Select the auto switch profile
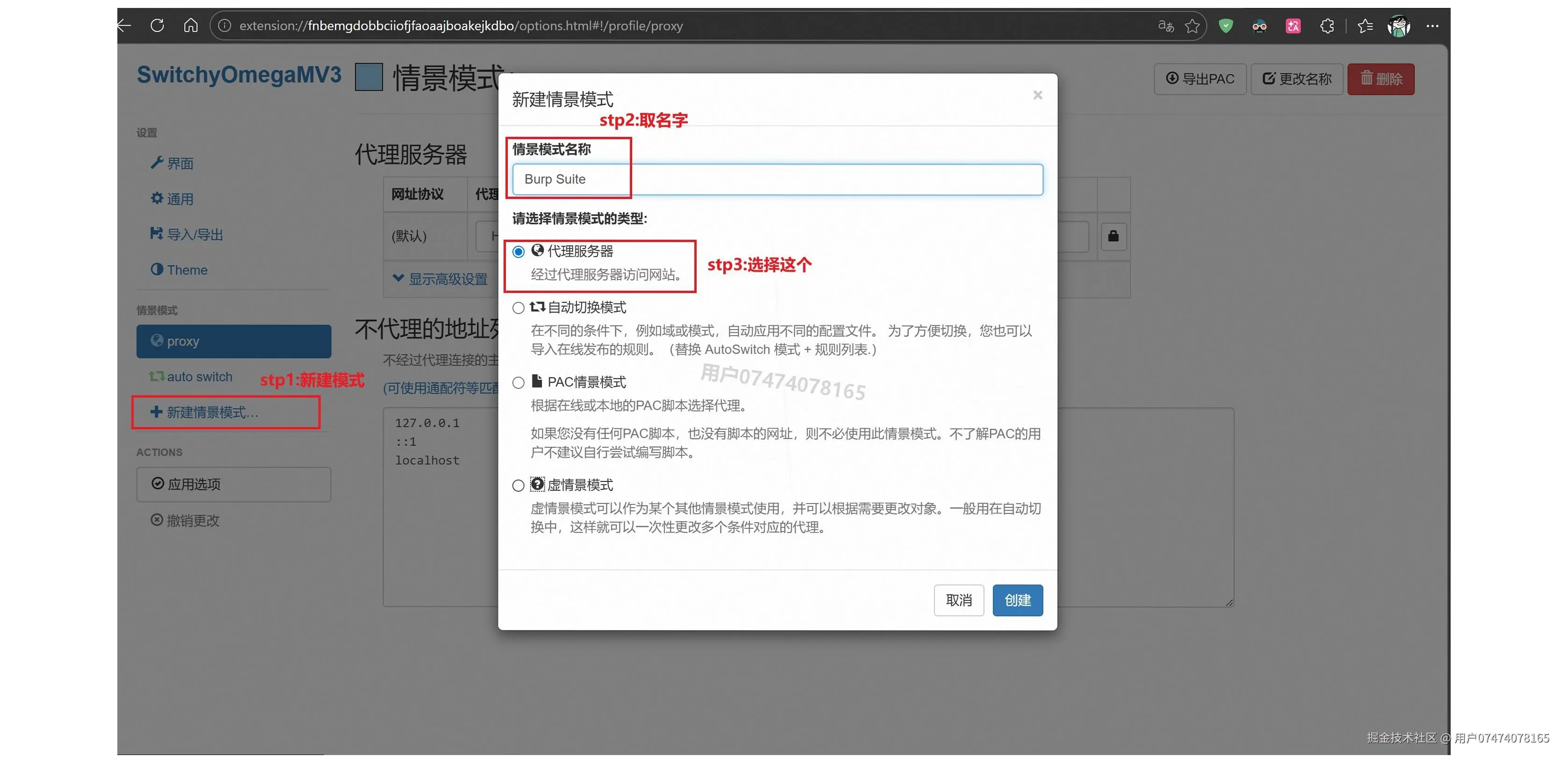Viewport: 1568px width, 763px height. pos(191,377)
